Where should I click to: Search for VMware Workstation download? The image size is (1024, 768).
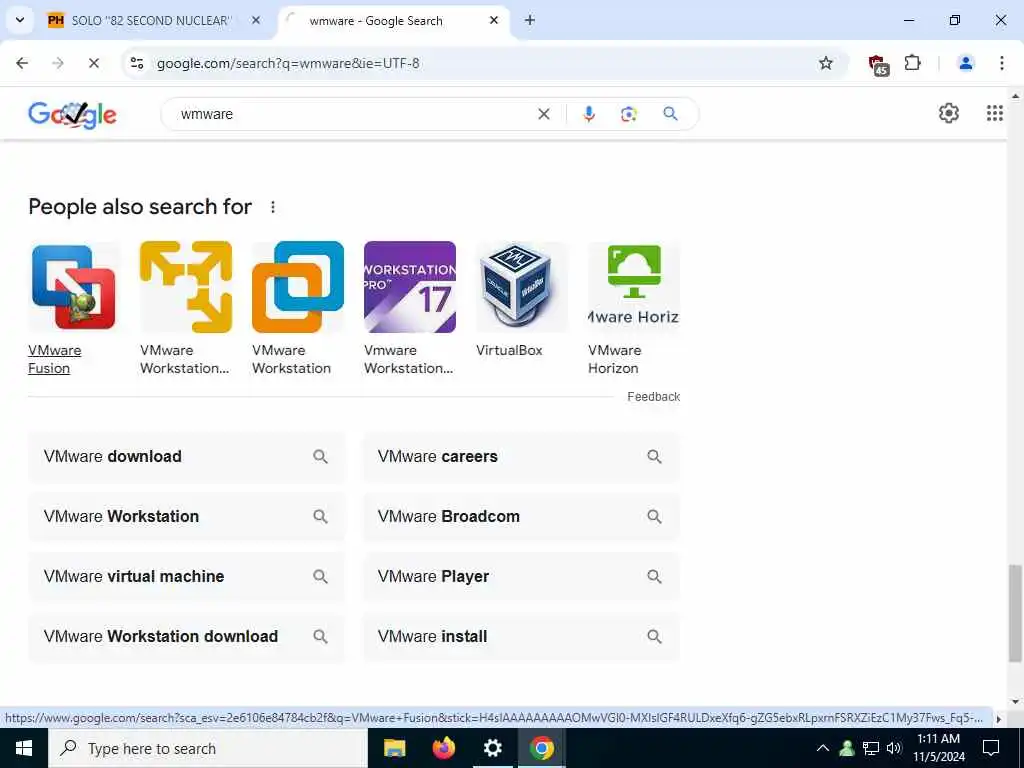tap(186, 637)
